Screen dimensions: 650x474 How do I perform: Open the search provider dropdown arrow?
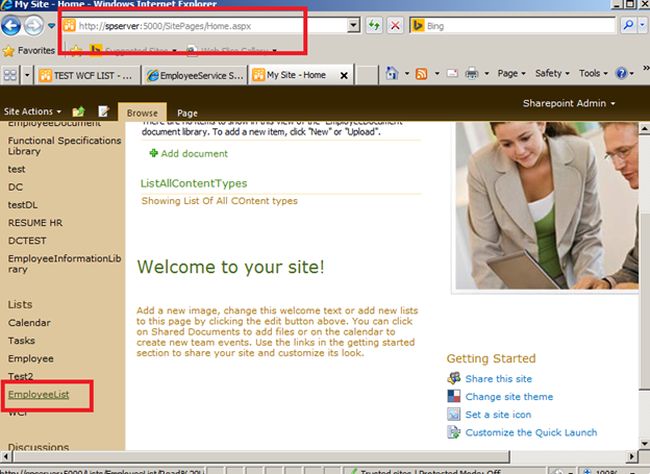point(643,26)
